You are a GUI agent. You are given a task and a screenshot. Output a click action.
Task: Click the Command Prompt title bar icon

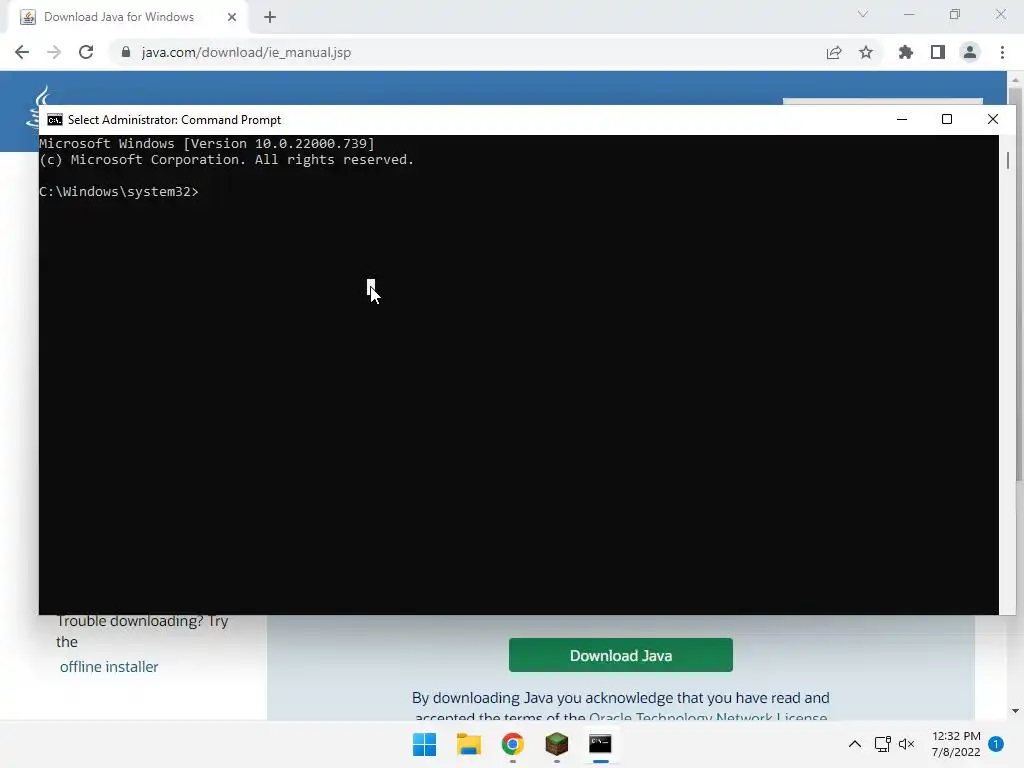(55, 120)
